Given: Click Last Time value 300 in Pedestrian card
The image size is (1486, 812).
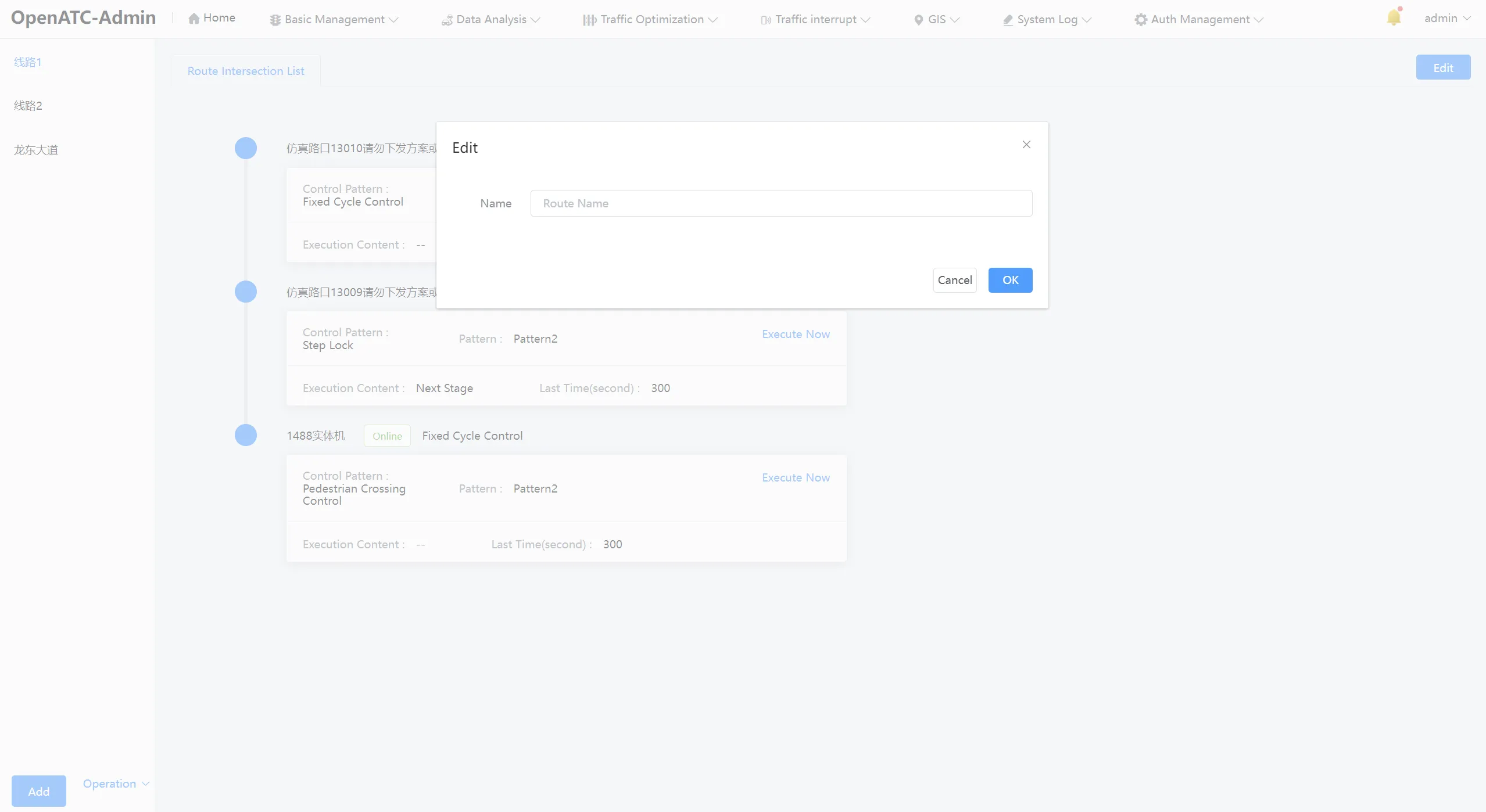Looking at the screenshot, I should pyautogui.click(x=613, y=544).
